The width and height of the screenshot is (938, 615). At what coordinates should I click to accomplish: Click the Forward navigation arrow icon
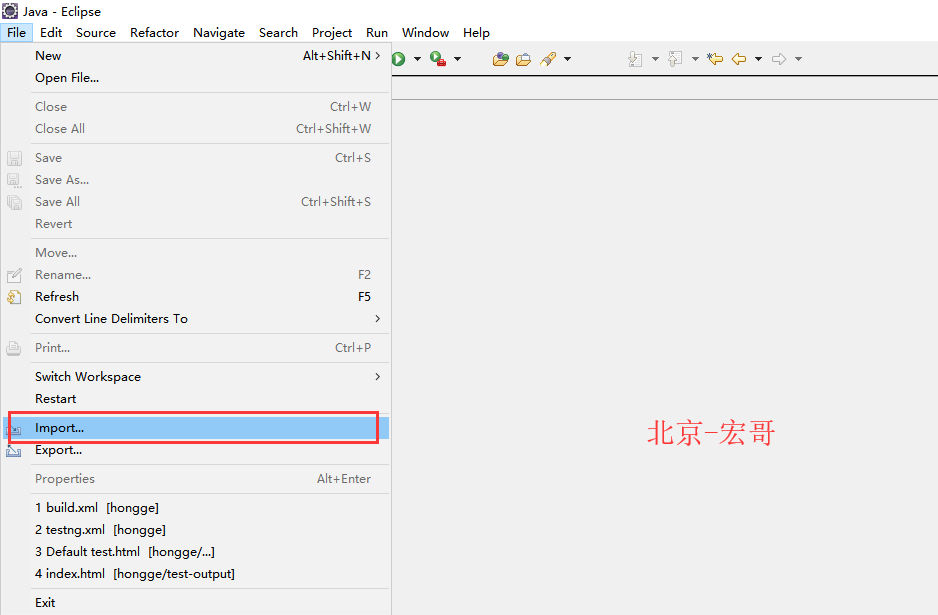pyautogui.click(x=779, y=59)
